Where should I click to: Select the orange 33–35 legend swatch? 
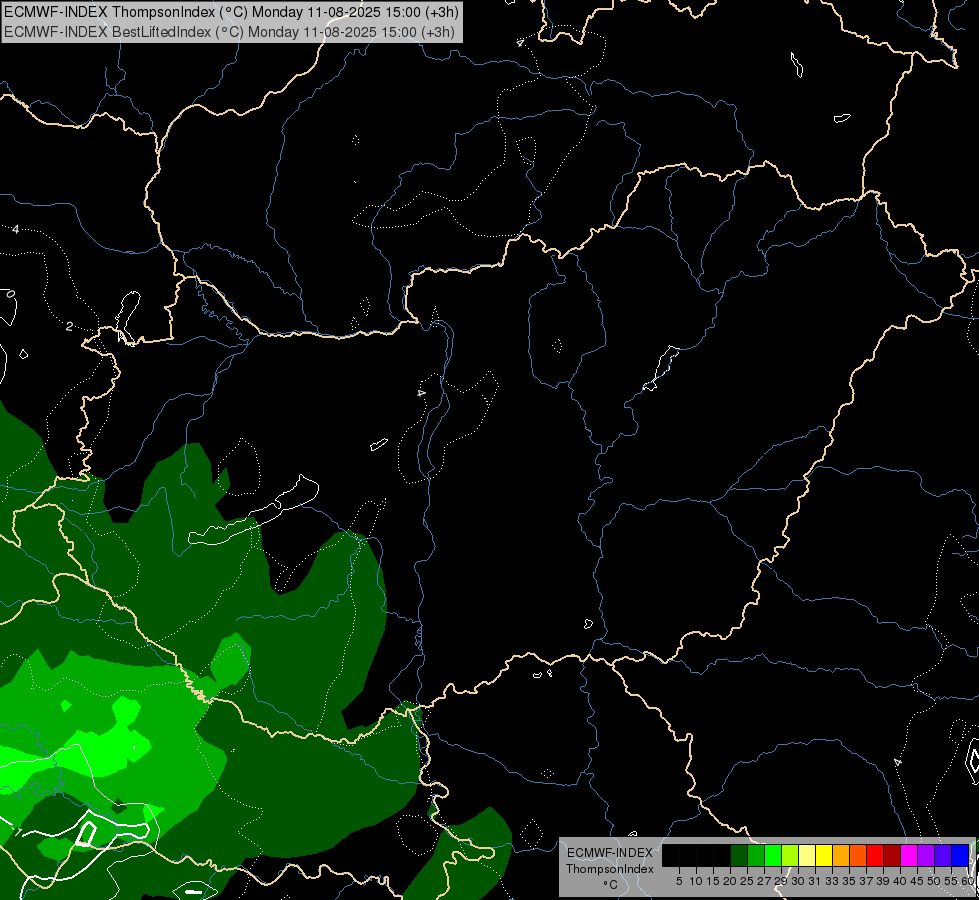tap(841, 855)
